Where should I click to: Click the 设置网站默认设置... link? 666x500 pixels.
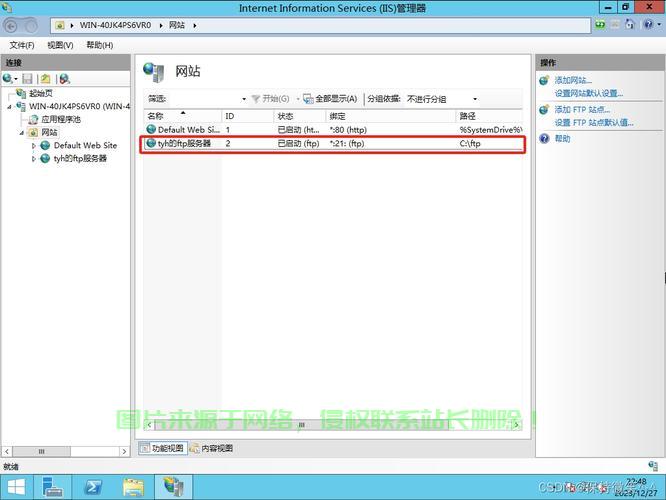point(589,93)
